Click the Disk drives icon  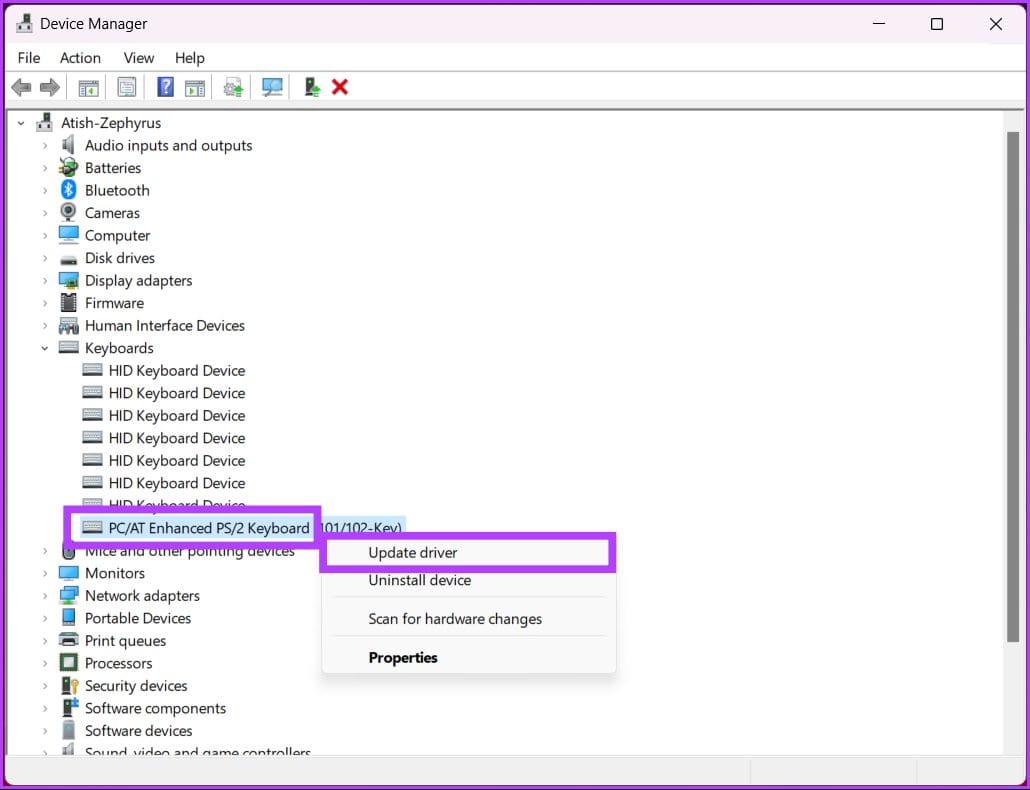tap(68, 259)
